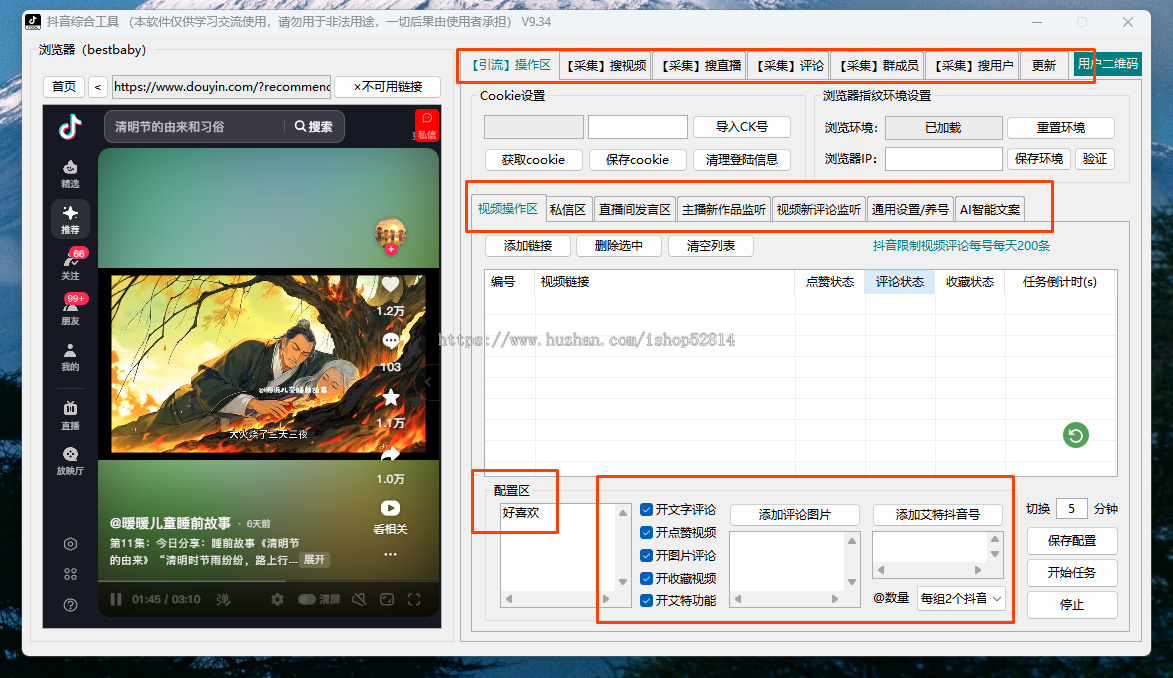This screenshot has width=1173, height=678.
Task: Uncheck 开文字评论 checkbox
Action: point(646,510)
